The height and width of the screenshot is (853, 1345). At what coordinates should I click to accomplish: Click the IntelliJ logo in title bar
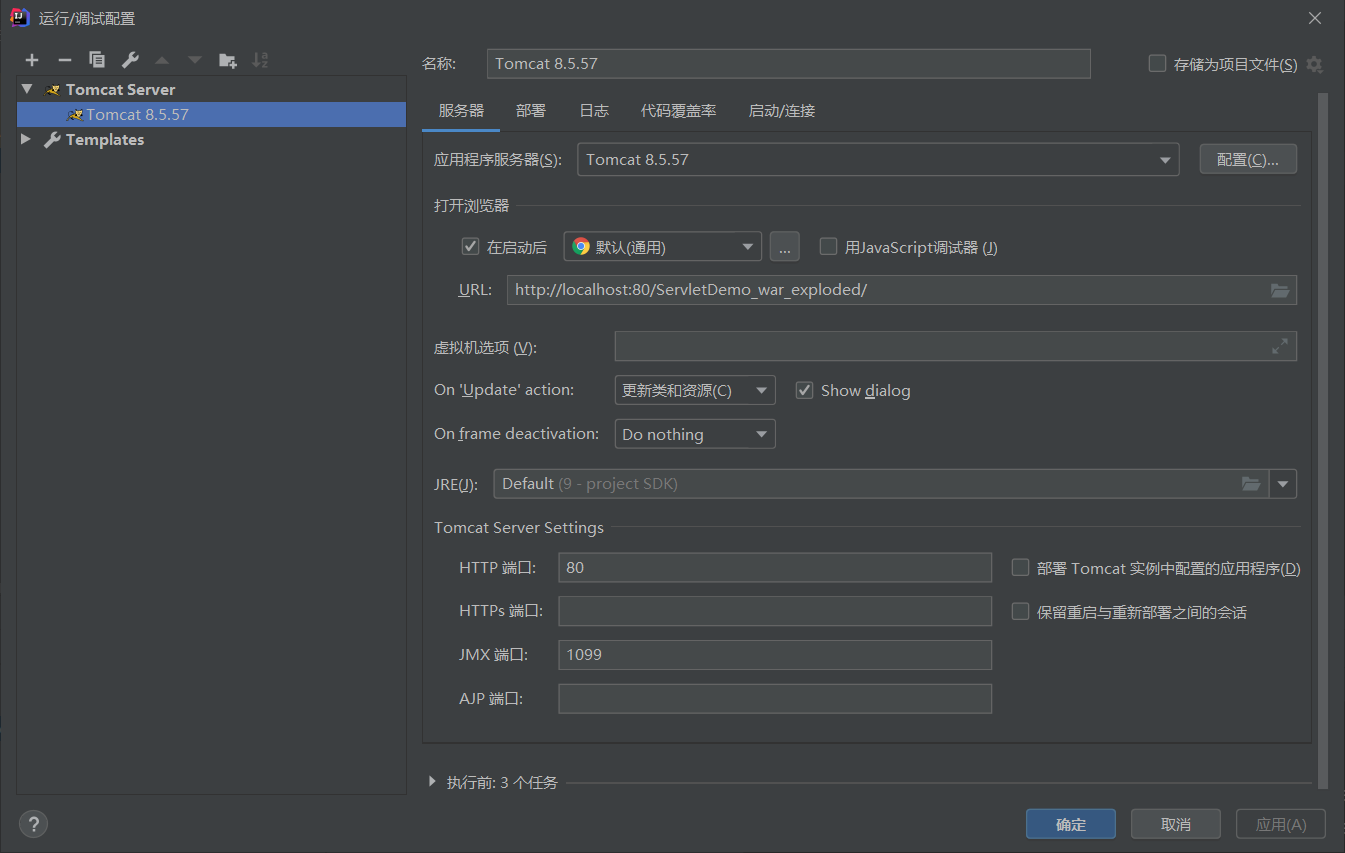pyautogui.click(x=18, y=18)
